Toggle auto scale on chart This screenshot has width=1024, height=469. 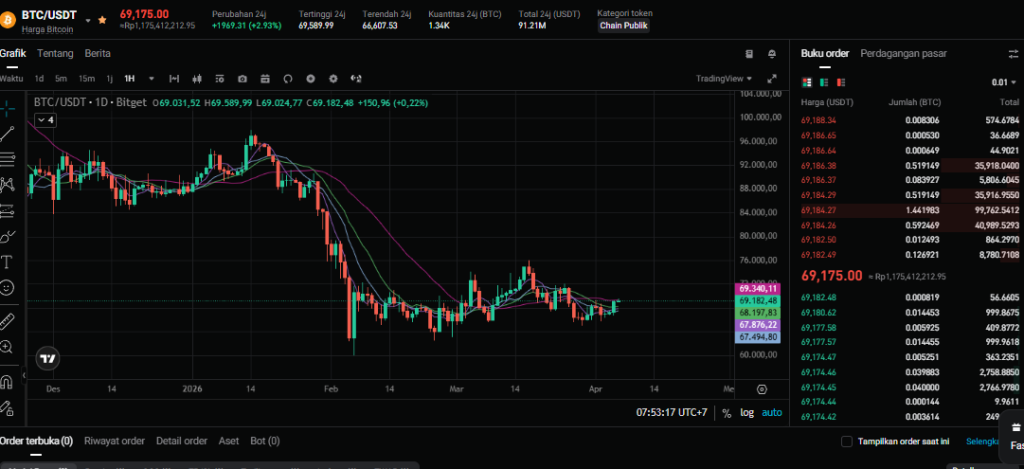coord(772,412)
